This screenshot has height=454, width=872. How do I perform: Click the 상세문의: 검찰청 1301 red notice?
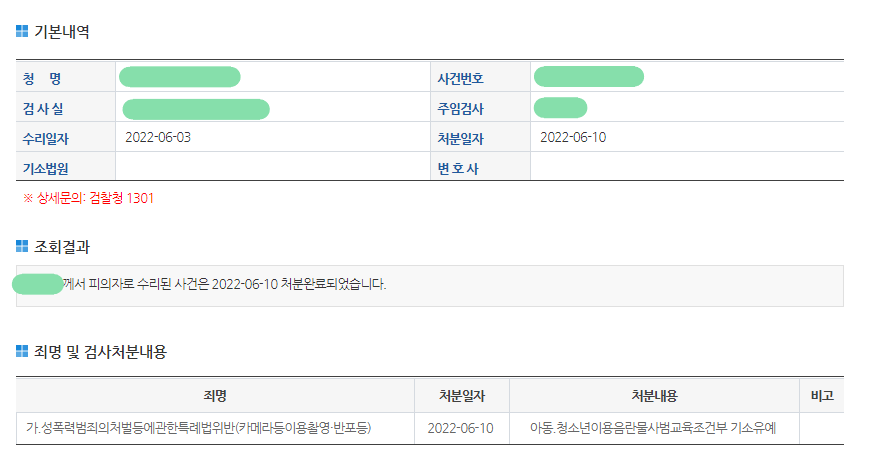[x=88, y=198]
